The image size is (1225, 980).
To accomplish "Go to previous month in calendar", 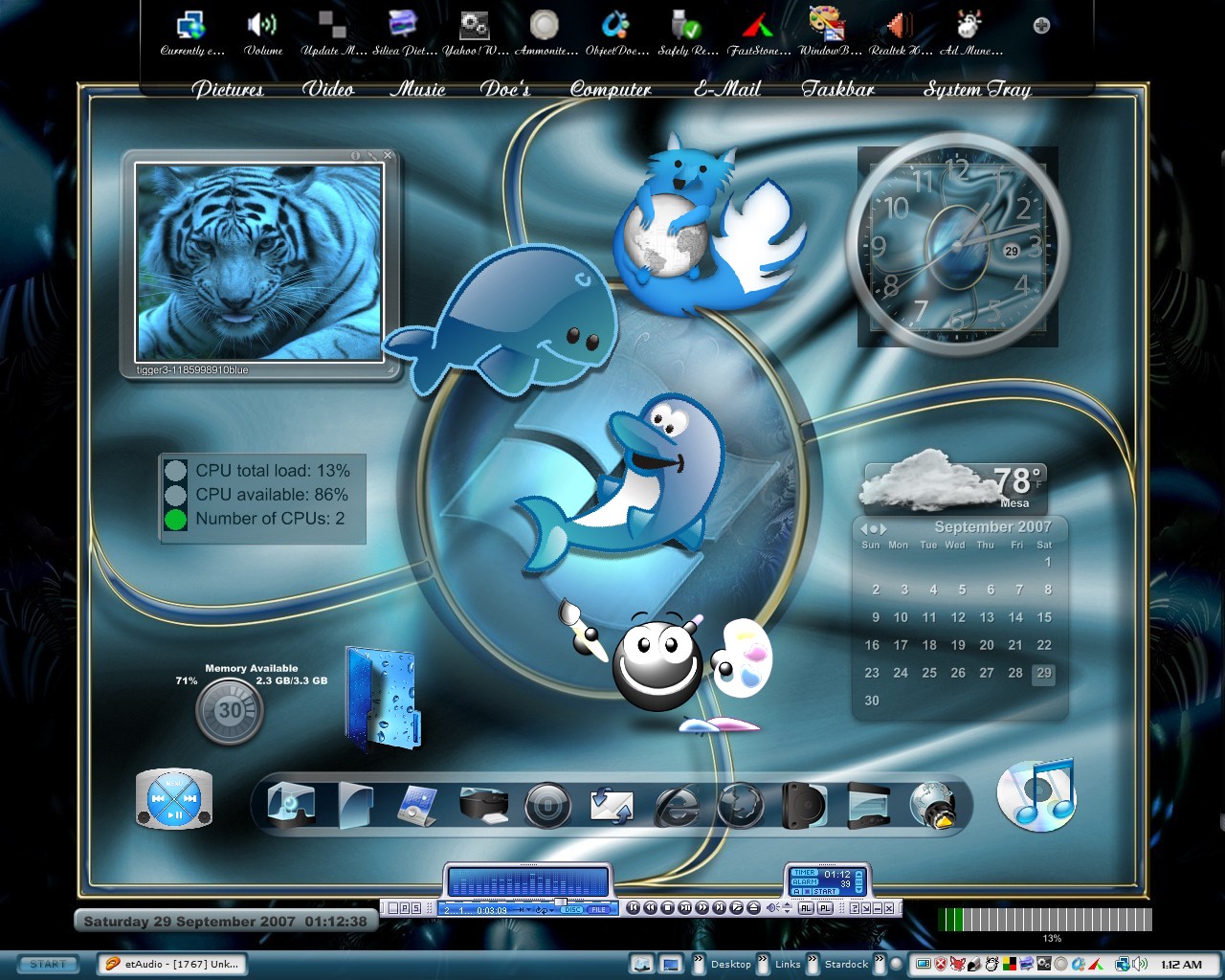I will click(864, 528).
